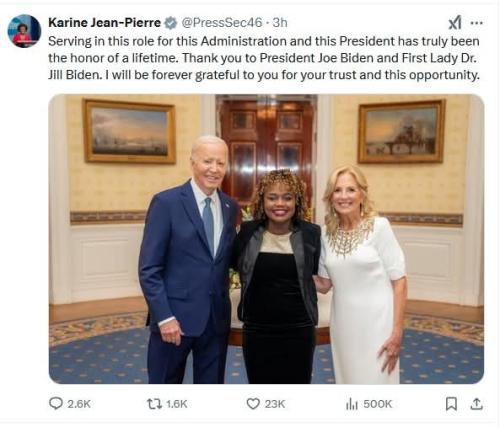Click the tweet text starting with 'Serving in this role'
The width and height of the screenshot is (500, 427).
click(264, 58)
